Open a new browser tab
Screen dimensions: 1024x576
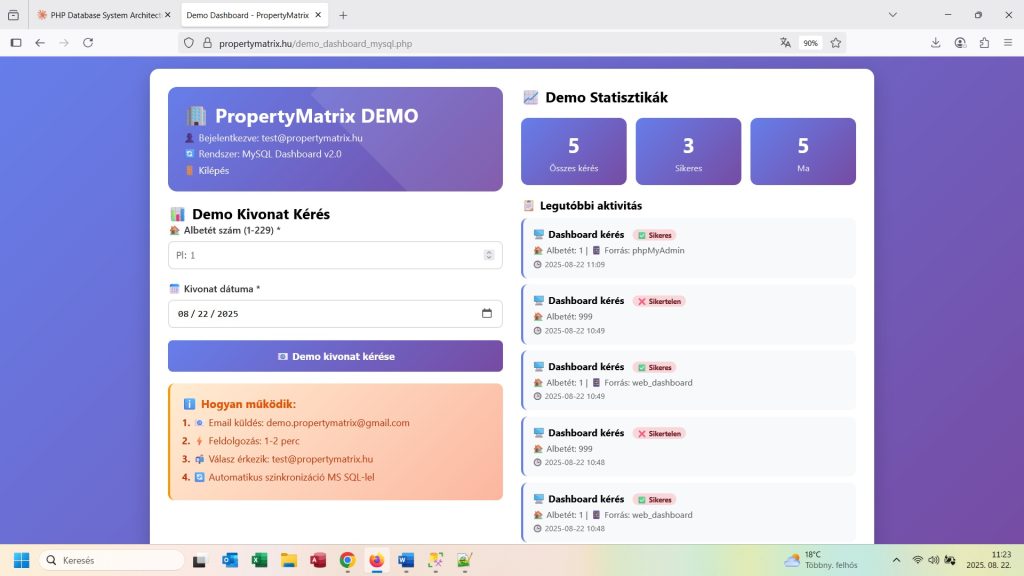343,15
